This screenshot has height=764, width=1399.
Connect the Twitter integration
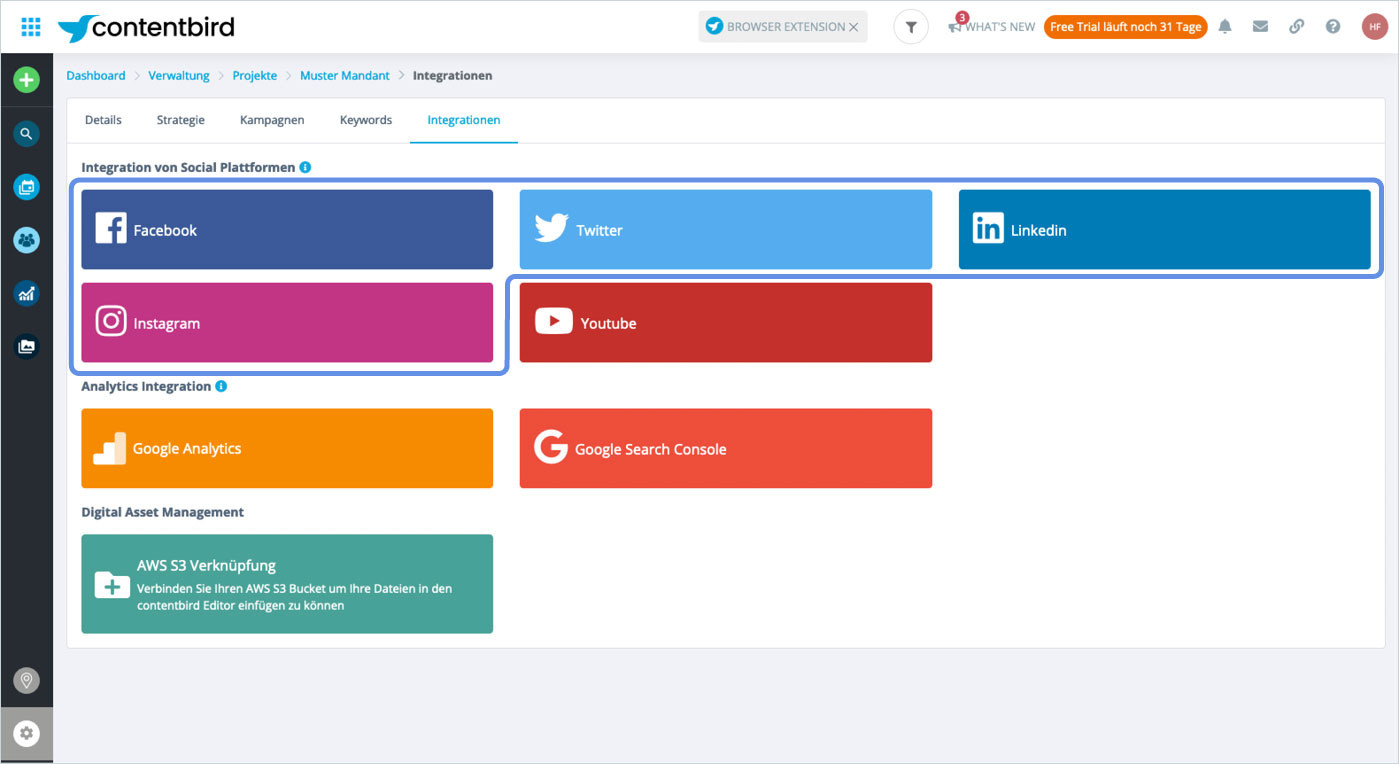[x=726, y=229]
